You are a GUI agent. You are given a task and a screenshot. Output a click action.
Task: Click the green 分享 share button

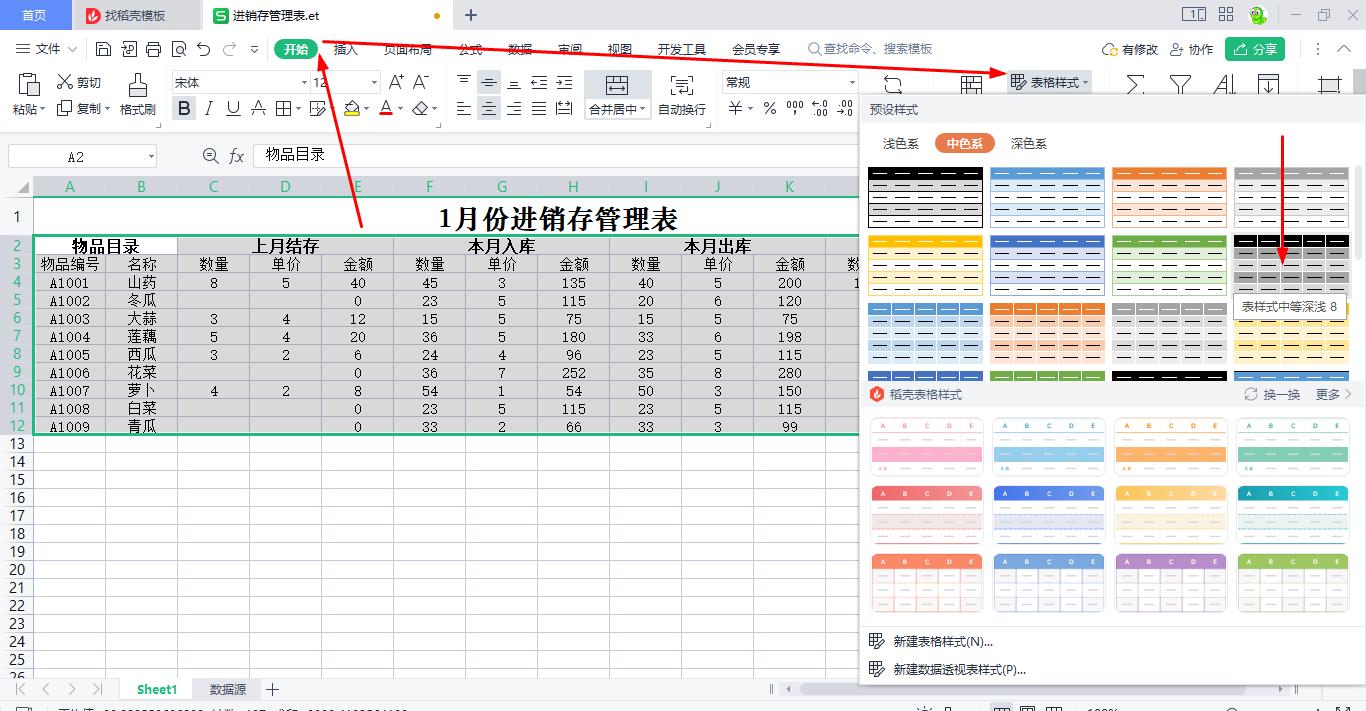(1255, 48)
